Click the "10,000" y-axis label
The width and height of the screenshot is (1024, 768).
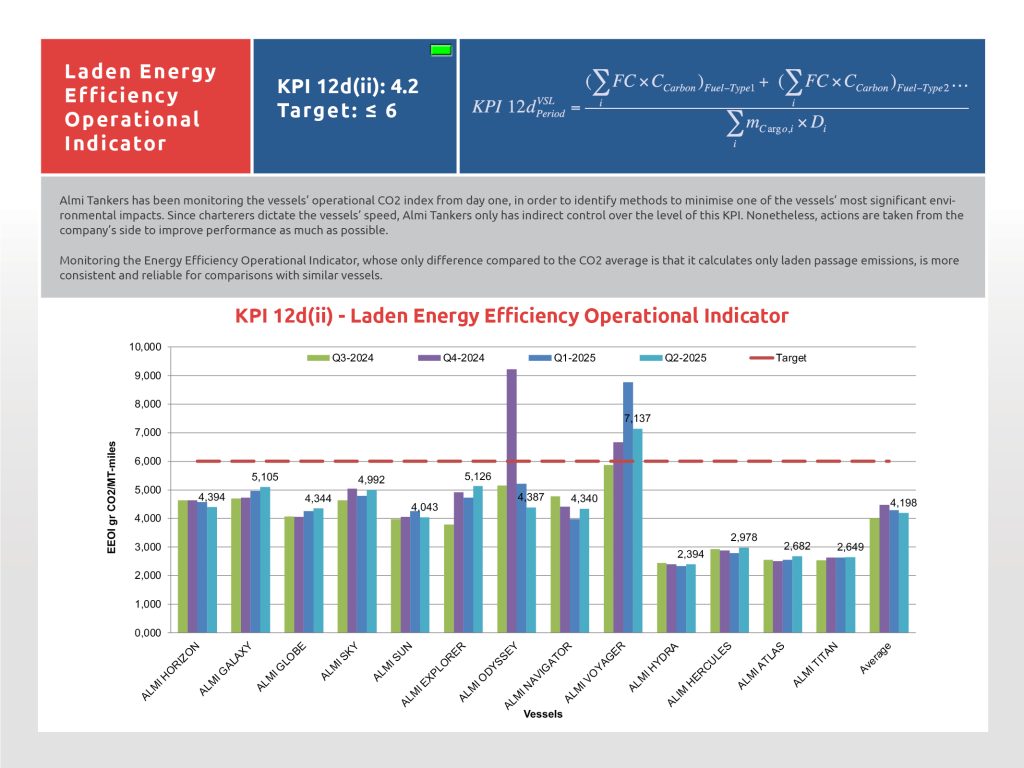[145, 347]
